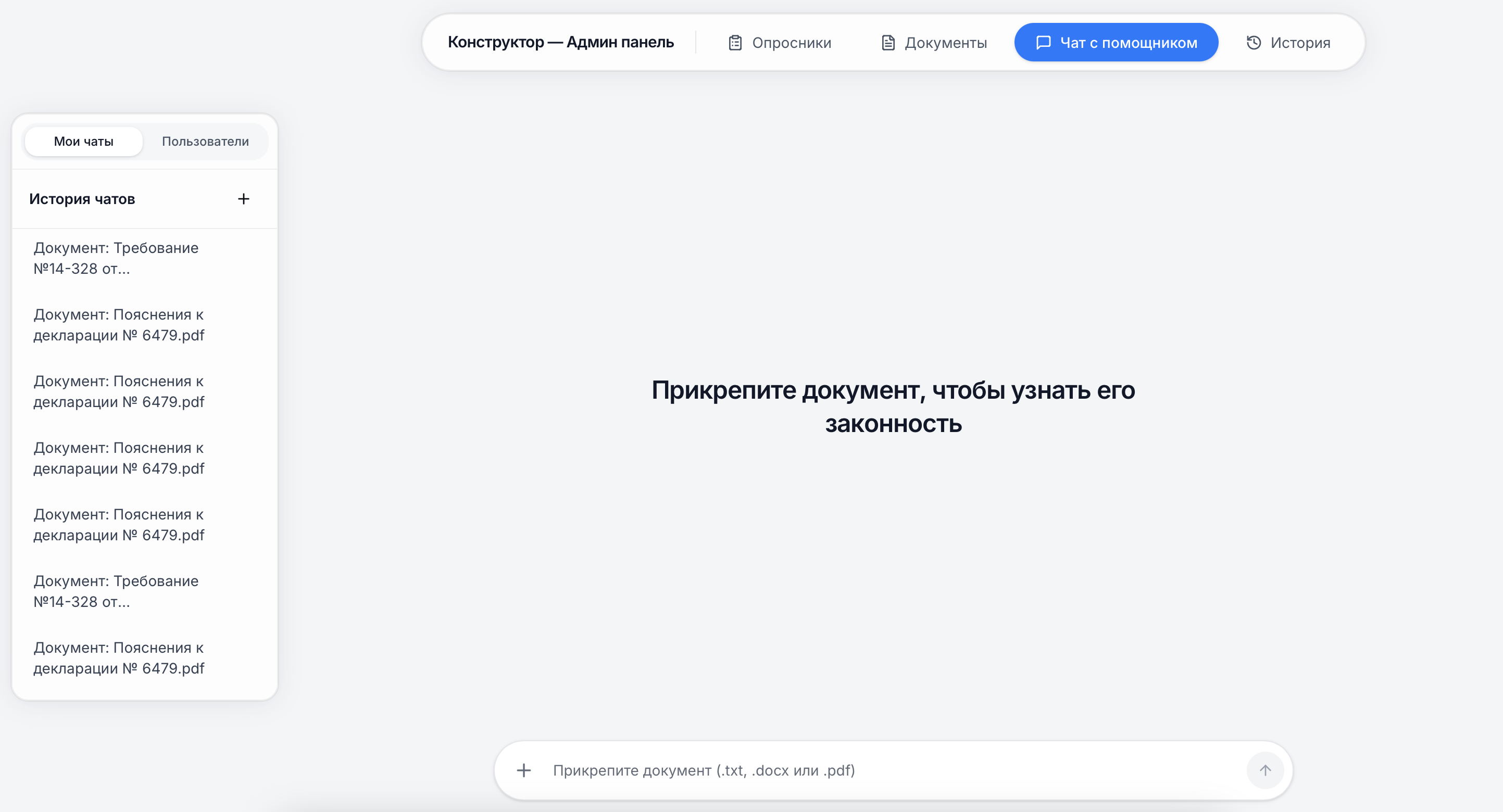The image size is (1503, 812).
Task: Send message with the arrow-up button
Action: (1265, 770)
